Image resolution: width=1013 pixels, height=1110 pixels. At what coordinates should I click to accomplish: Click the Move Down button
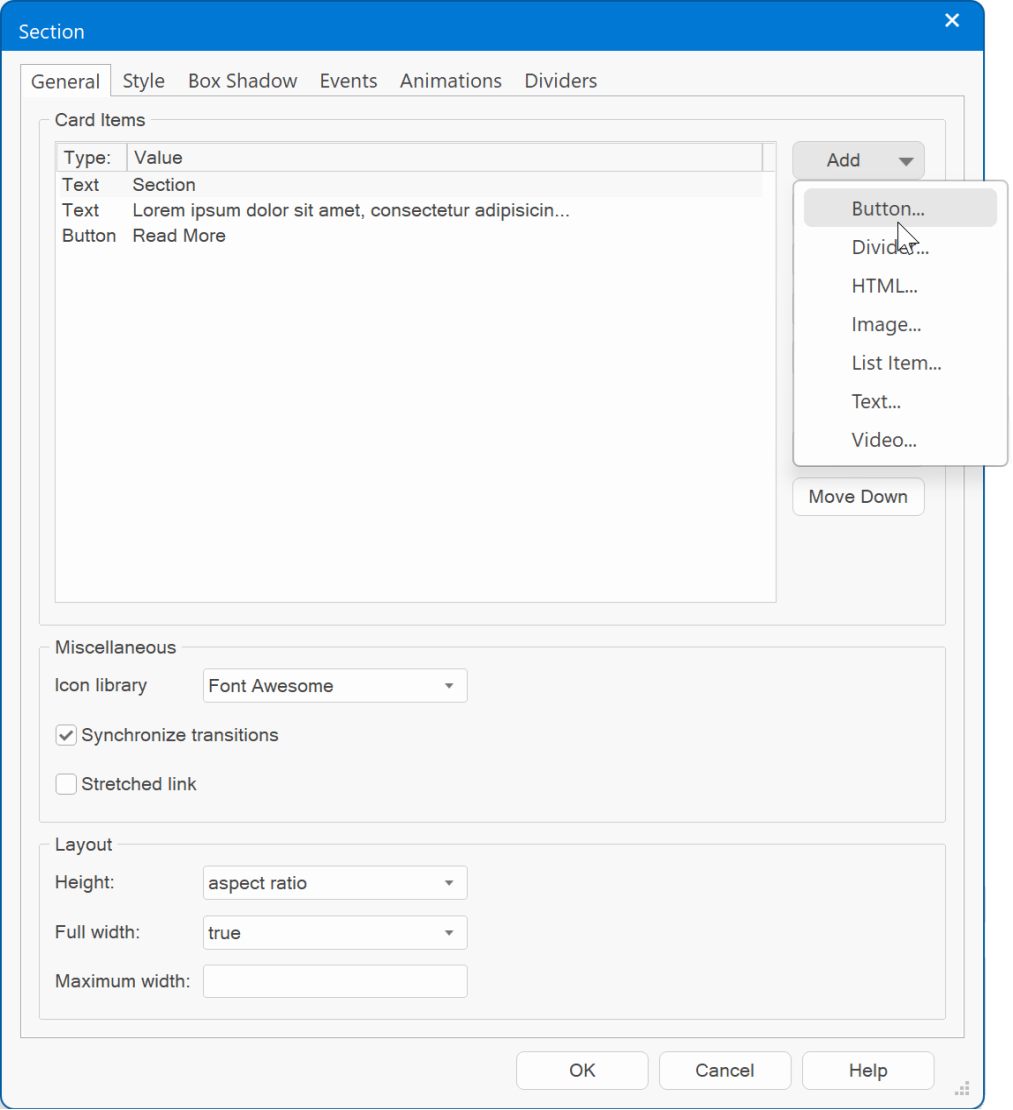pyautogui.click(x=858, y=496)
